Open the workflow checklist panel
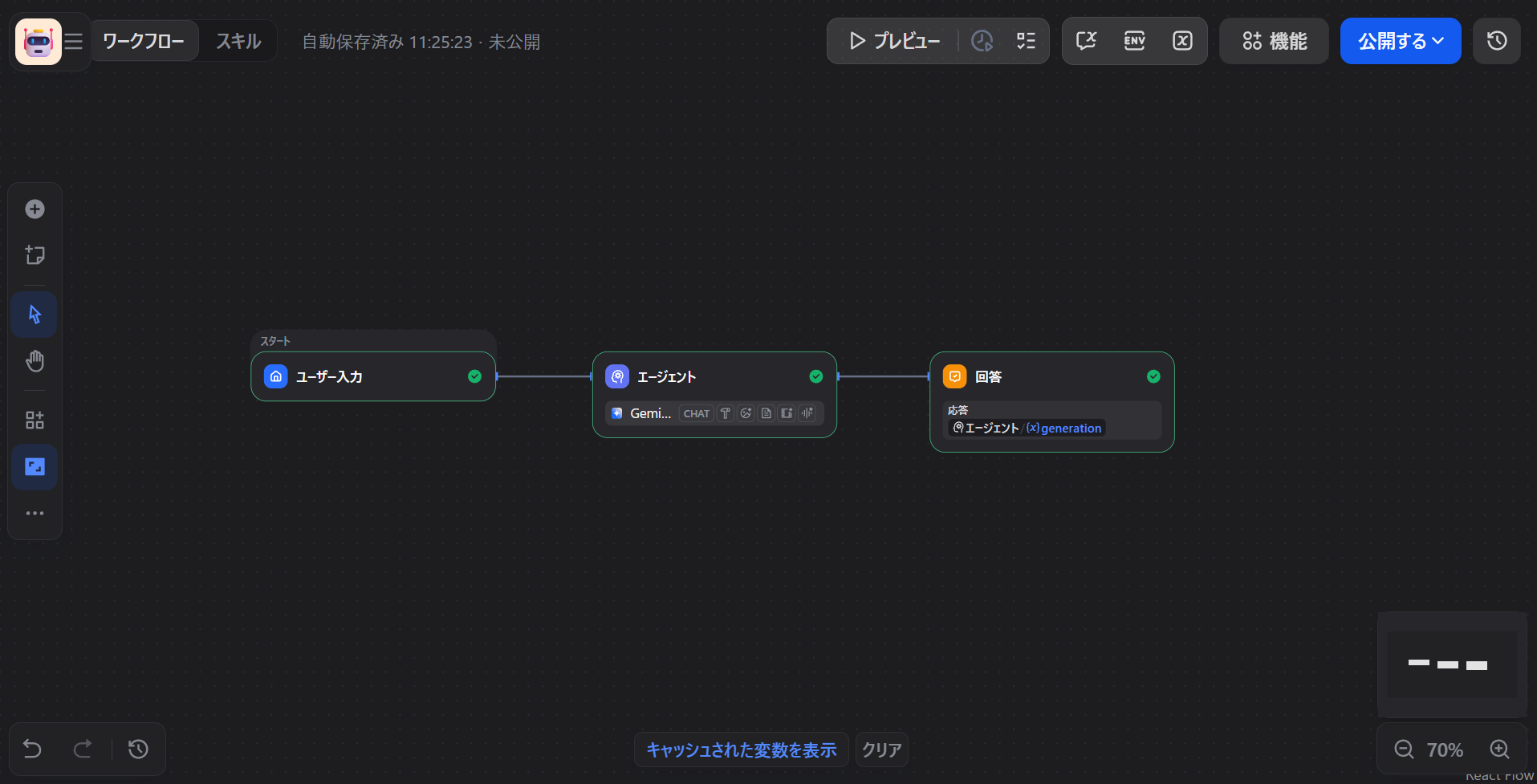This screenshot has width=1537, height=784. click(1025, 41)
